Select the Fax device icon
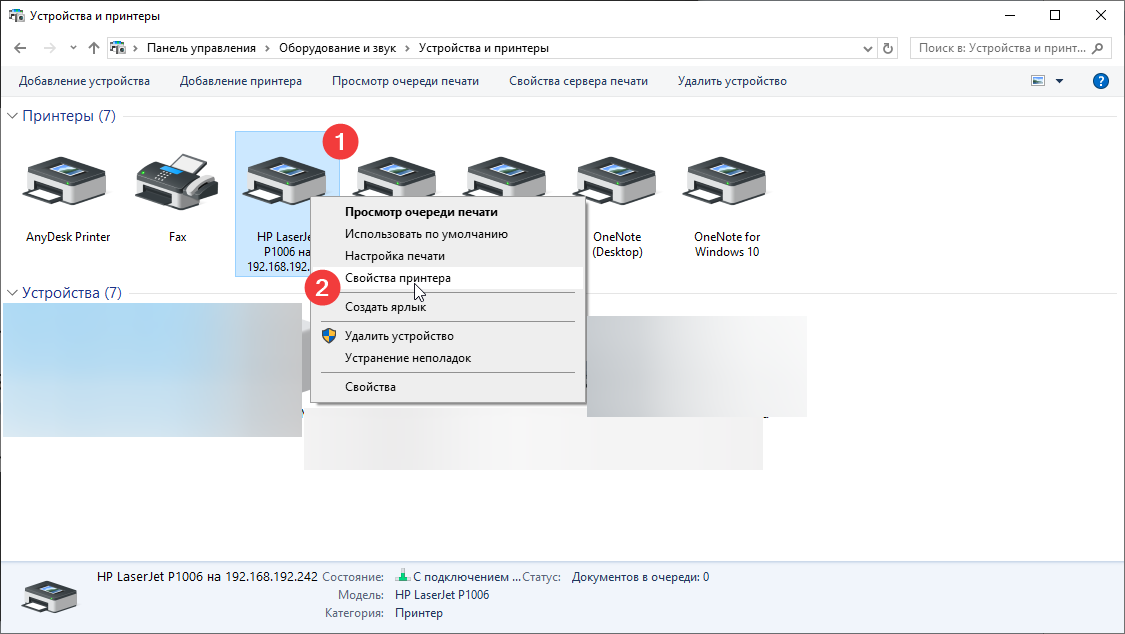The width and height of the screenshot is (1125, 634). tap(177, 186)
